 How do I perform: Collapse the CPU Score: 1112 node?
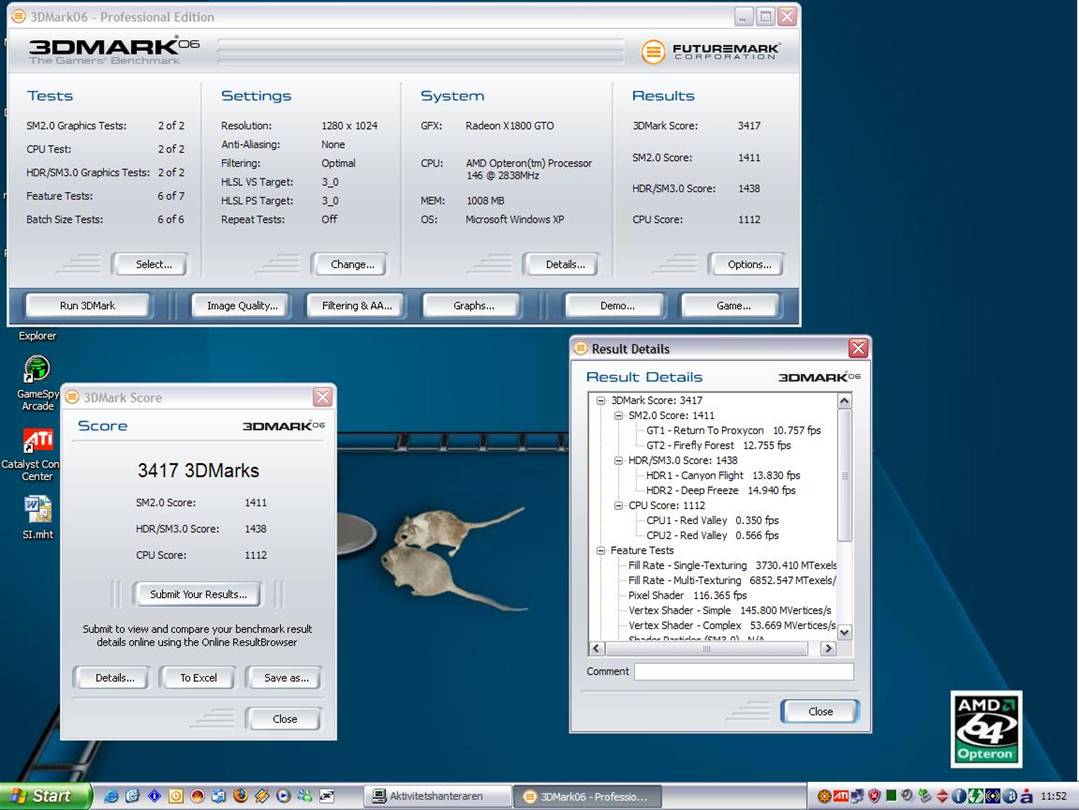[x=618, y=506]
